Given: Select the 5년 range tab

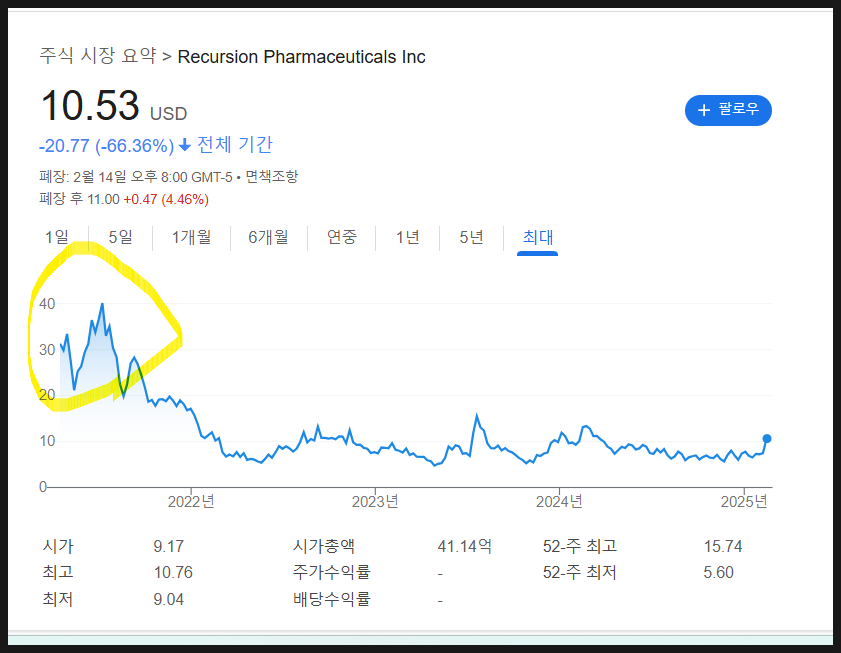Looking at the screenshot, I should coord(471,237).
